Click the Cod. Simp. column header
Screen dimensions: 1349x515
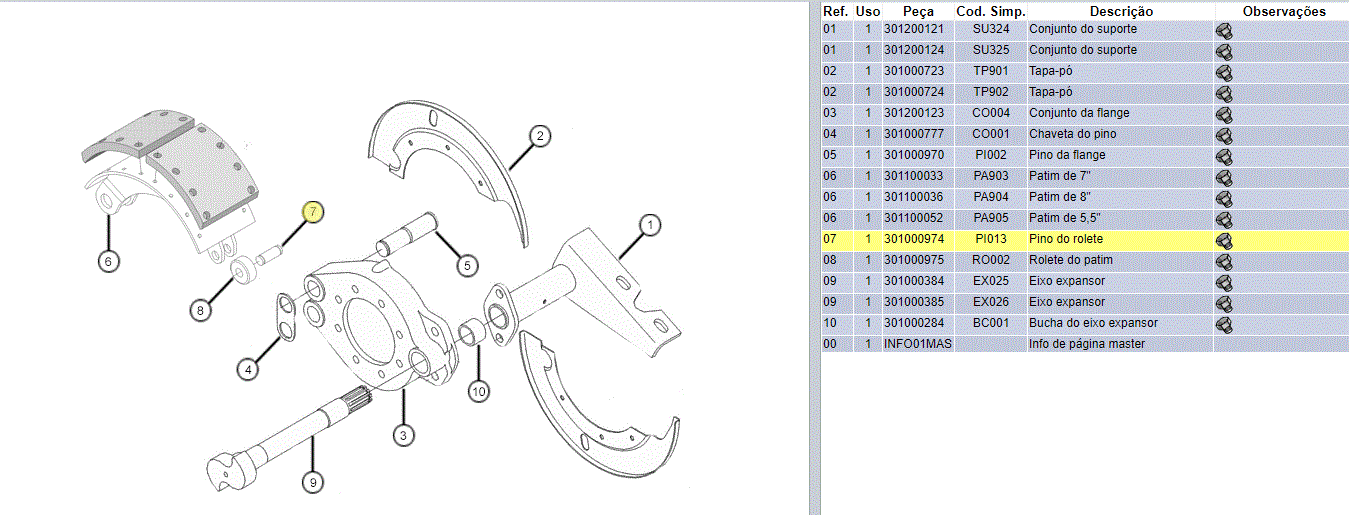pyautogui.click(x=990, y=11)
